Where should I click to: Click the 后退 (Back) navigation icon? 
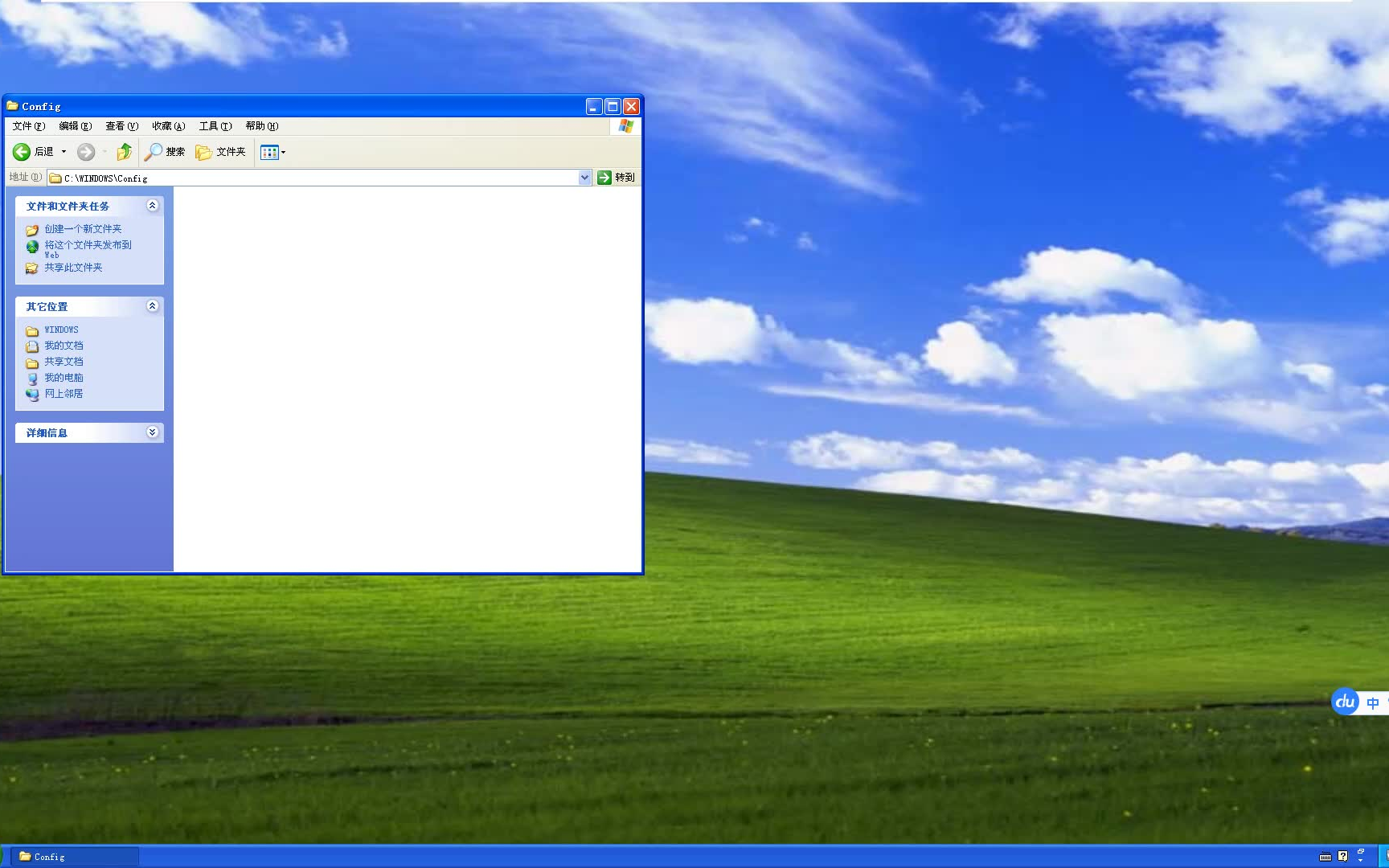[21, 152]
